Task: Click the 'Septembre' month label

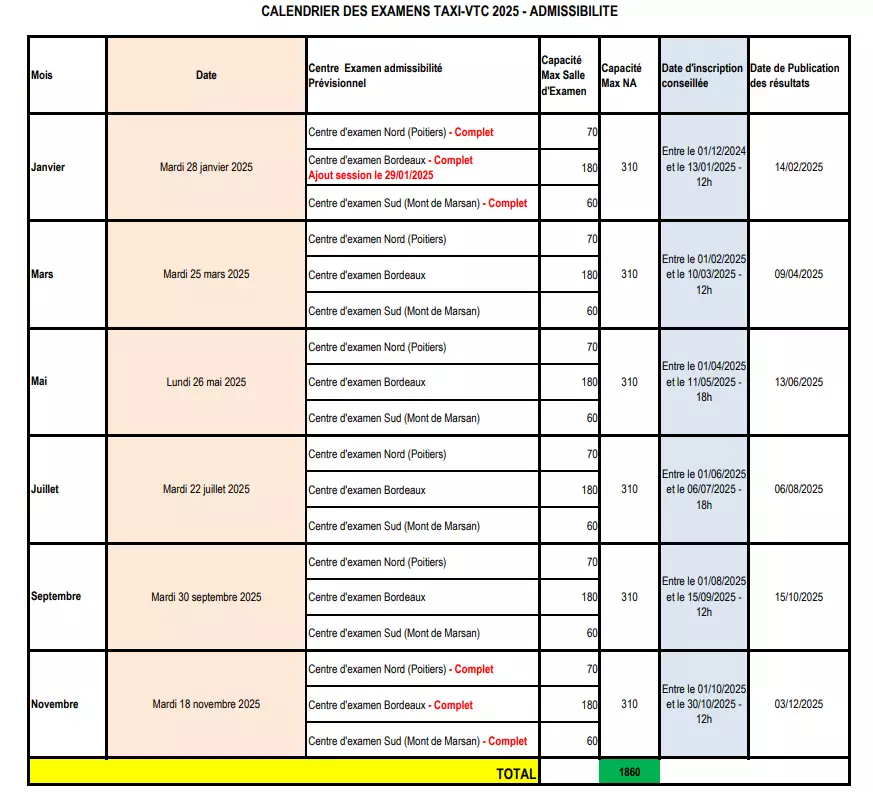Action: tap(56, 597)
